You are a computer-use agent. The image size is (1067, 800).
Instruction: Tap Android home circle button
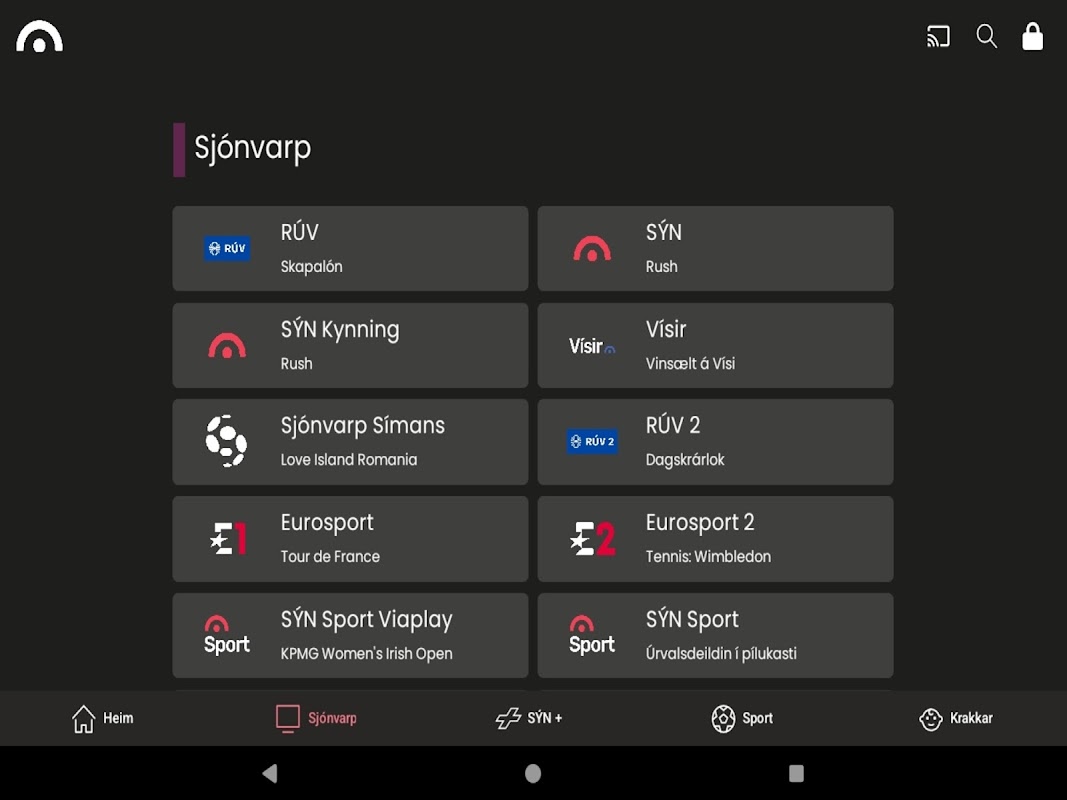[534, 773]
